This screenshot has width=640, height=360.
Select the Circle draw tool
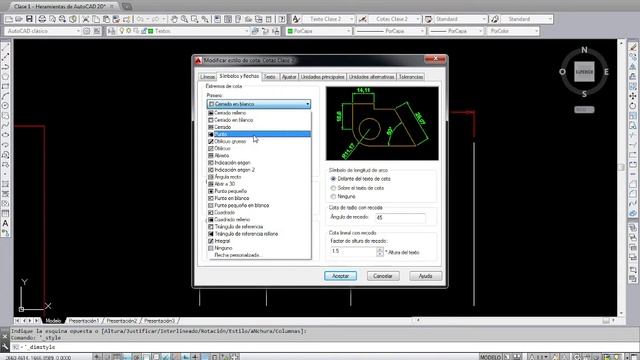point(5,106)
